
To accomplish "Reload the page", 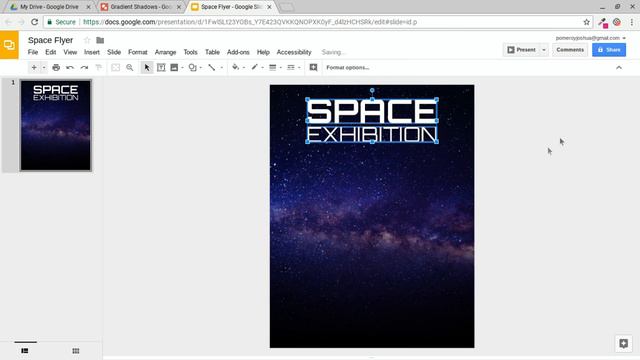I will 35,22.
